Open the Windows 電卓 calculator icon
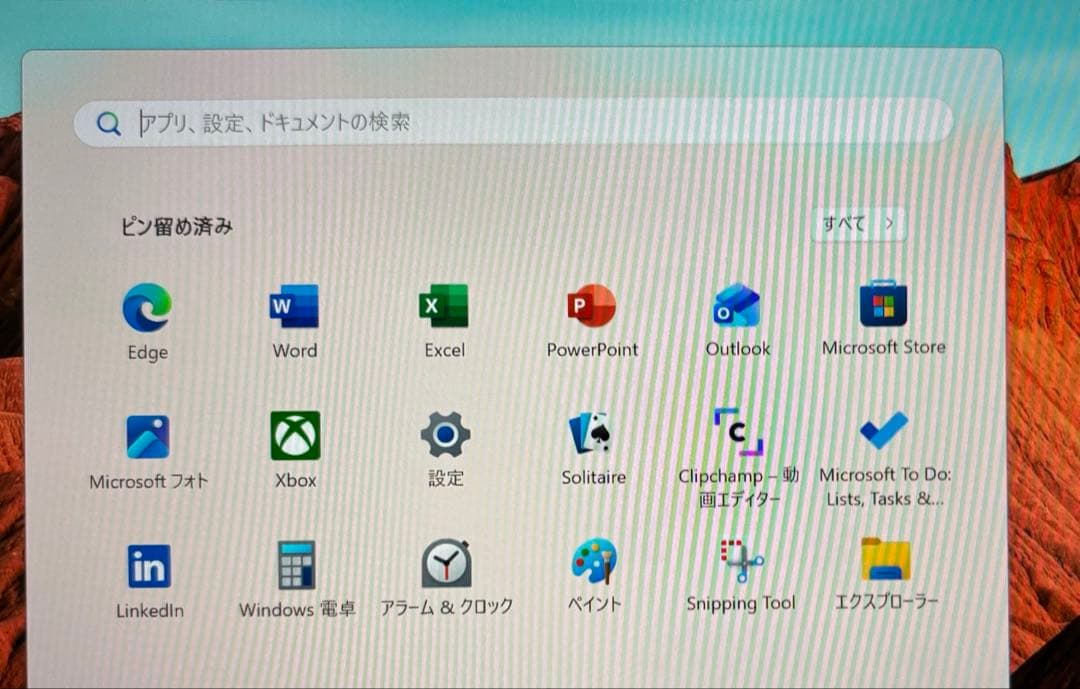The width and height of the screenshot is (1080, 689). point(297,564)
